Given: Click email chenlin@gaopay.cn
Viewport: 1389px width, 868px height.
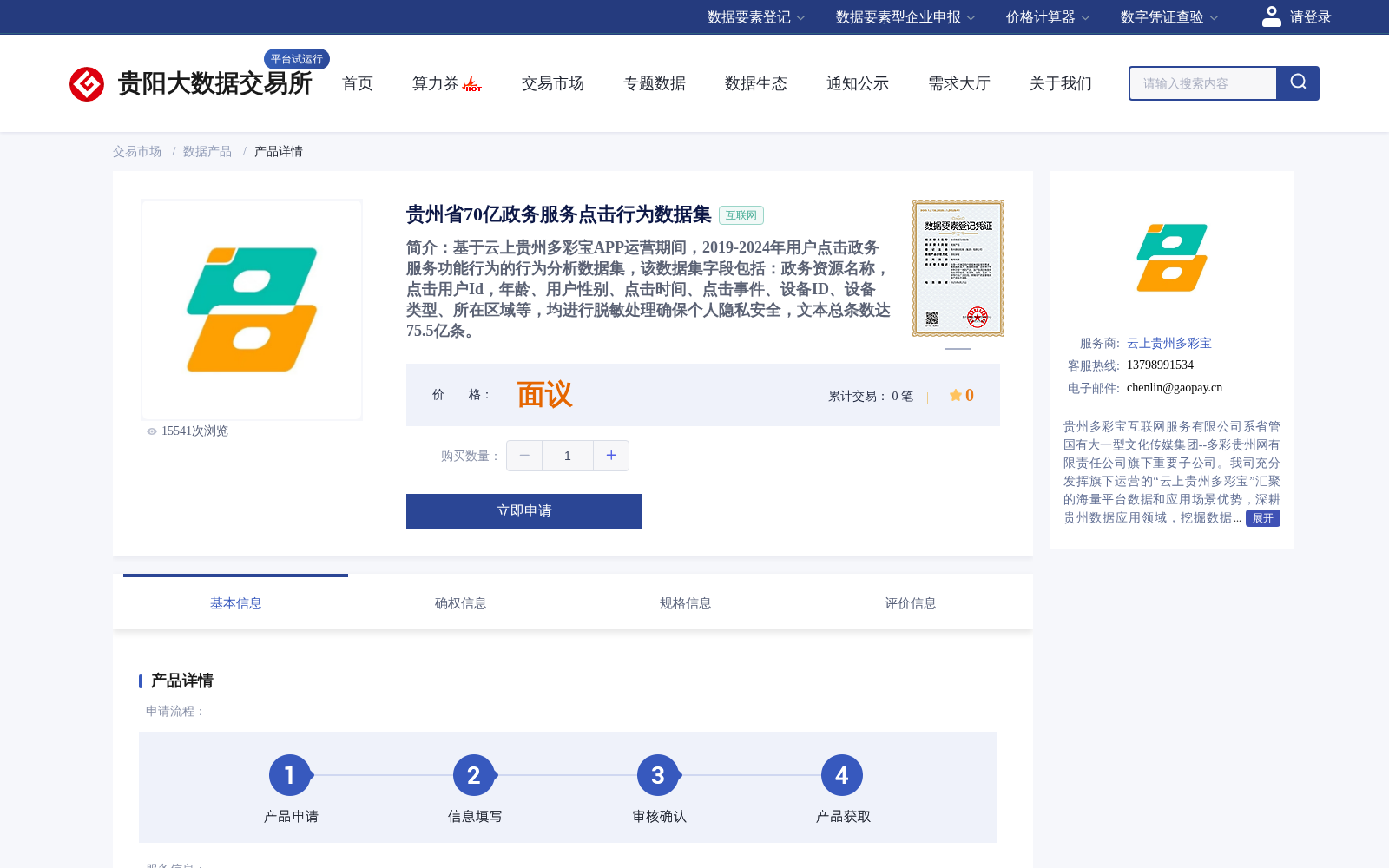Looking at the screenshot, I should pyautogui.click(x=1175, y=388).
